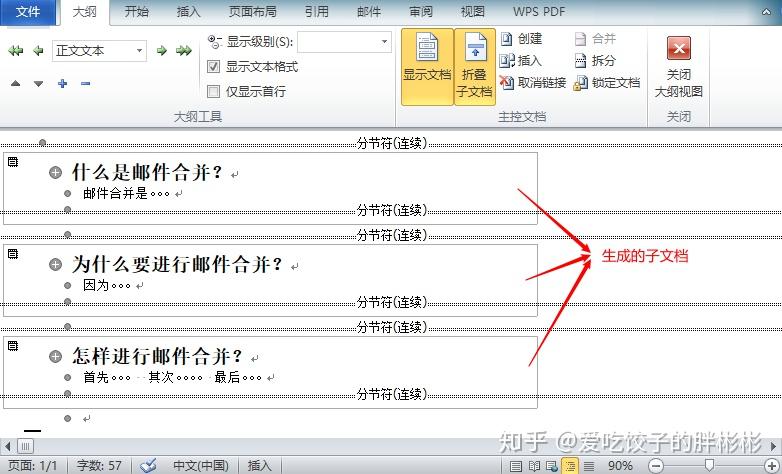The image size is (782, 474).
Task: Switch to the 审阅 tab
Action: pyautogui.click(x=420, y=12)
